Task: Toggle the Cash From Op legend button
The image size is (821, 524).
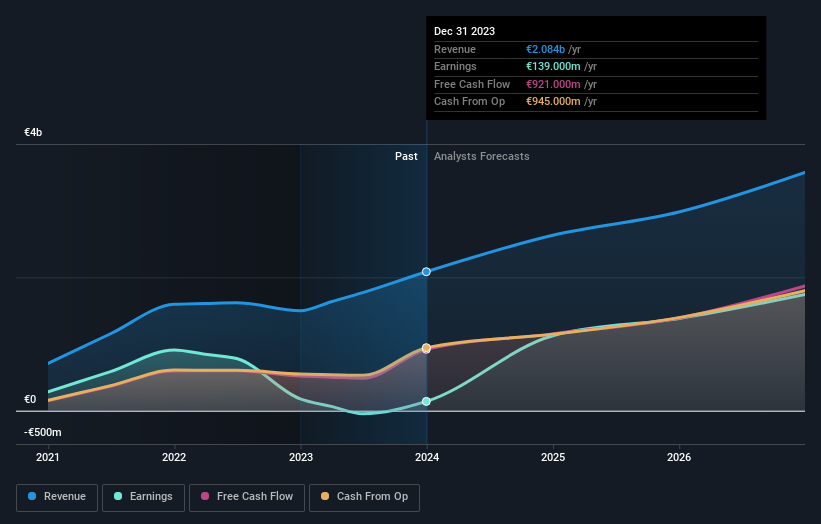Action: point(364,497)
